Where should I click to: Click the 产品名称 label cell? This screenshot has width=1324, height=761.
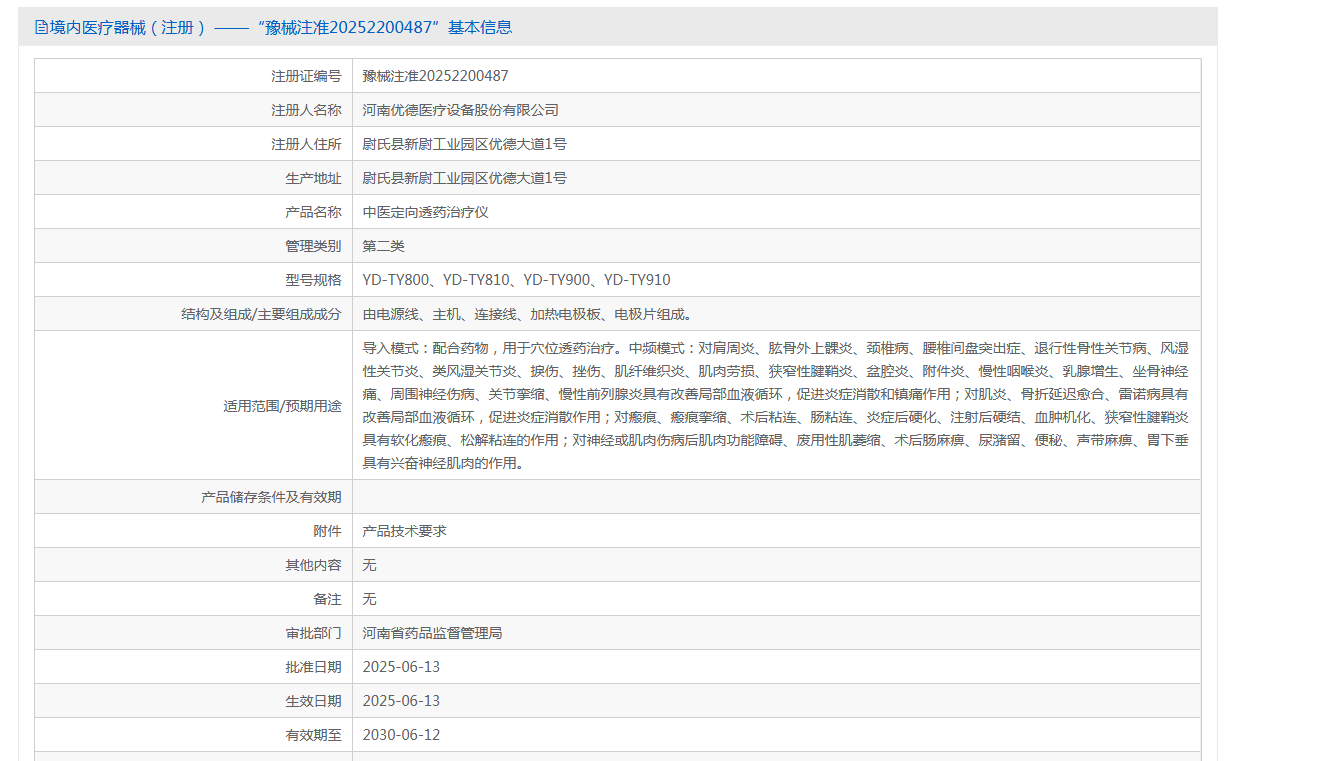(194, 212)
